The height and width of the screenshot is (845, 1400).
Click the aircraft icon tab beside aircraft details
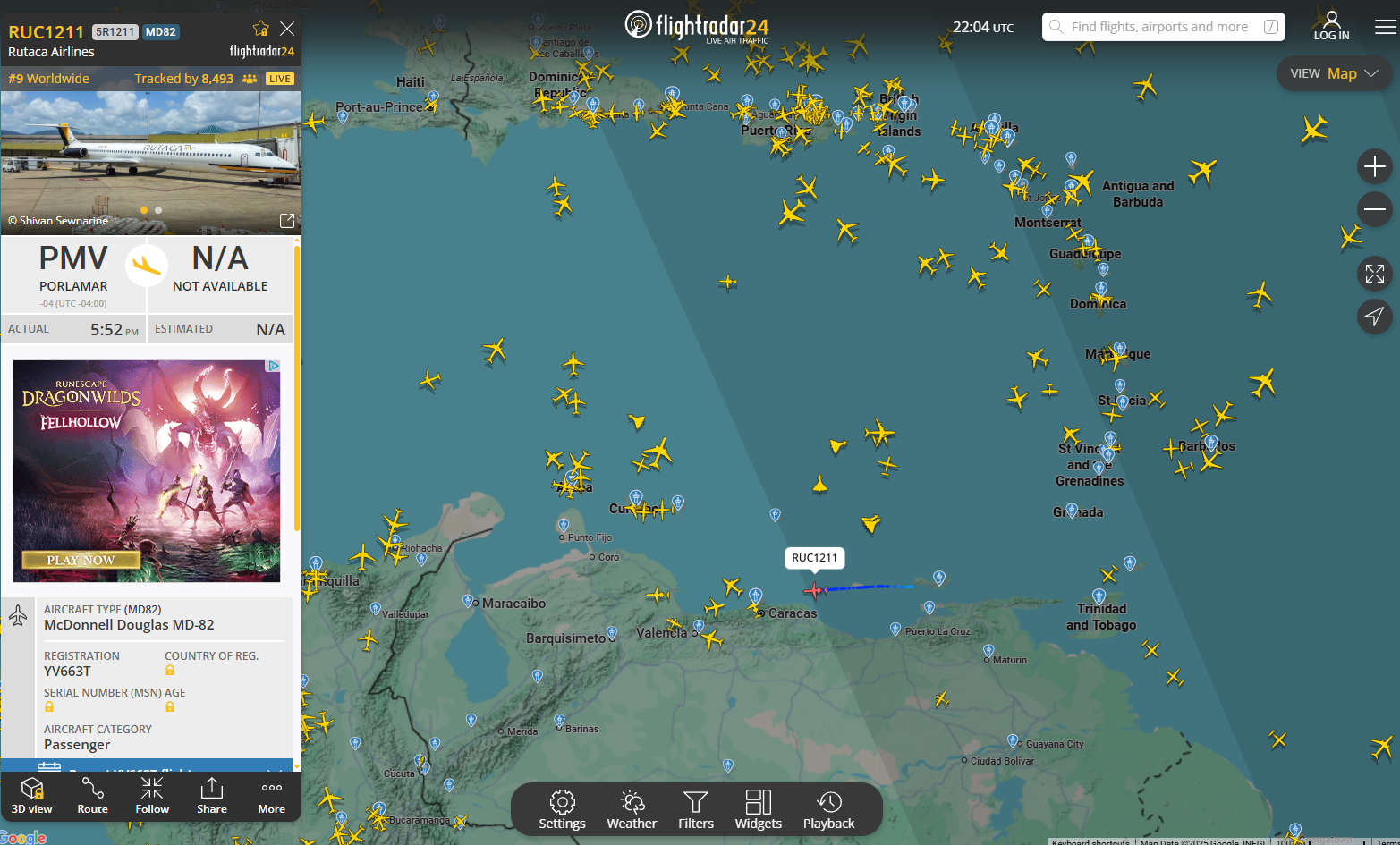coord(18,616)
